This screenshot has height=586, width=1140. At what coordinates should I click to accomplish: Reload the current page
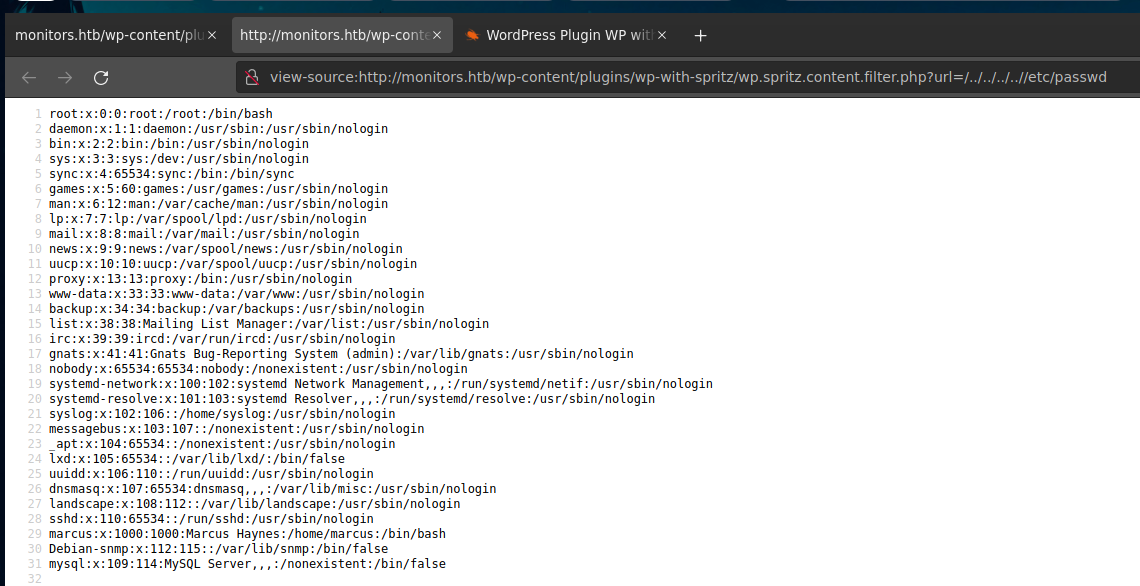tap(101, 77)
